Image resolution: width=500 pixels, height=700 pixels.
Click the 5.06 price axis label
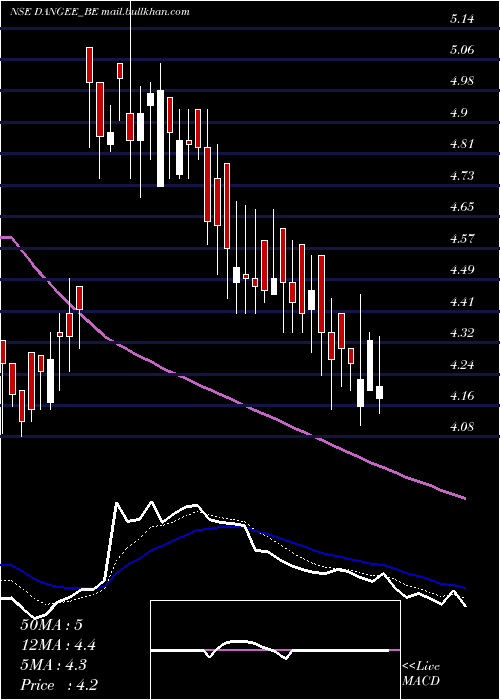[x=462, y=50]
